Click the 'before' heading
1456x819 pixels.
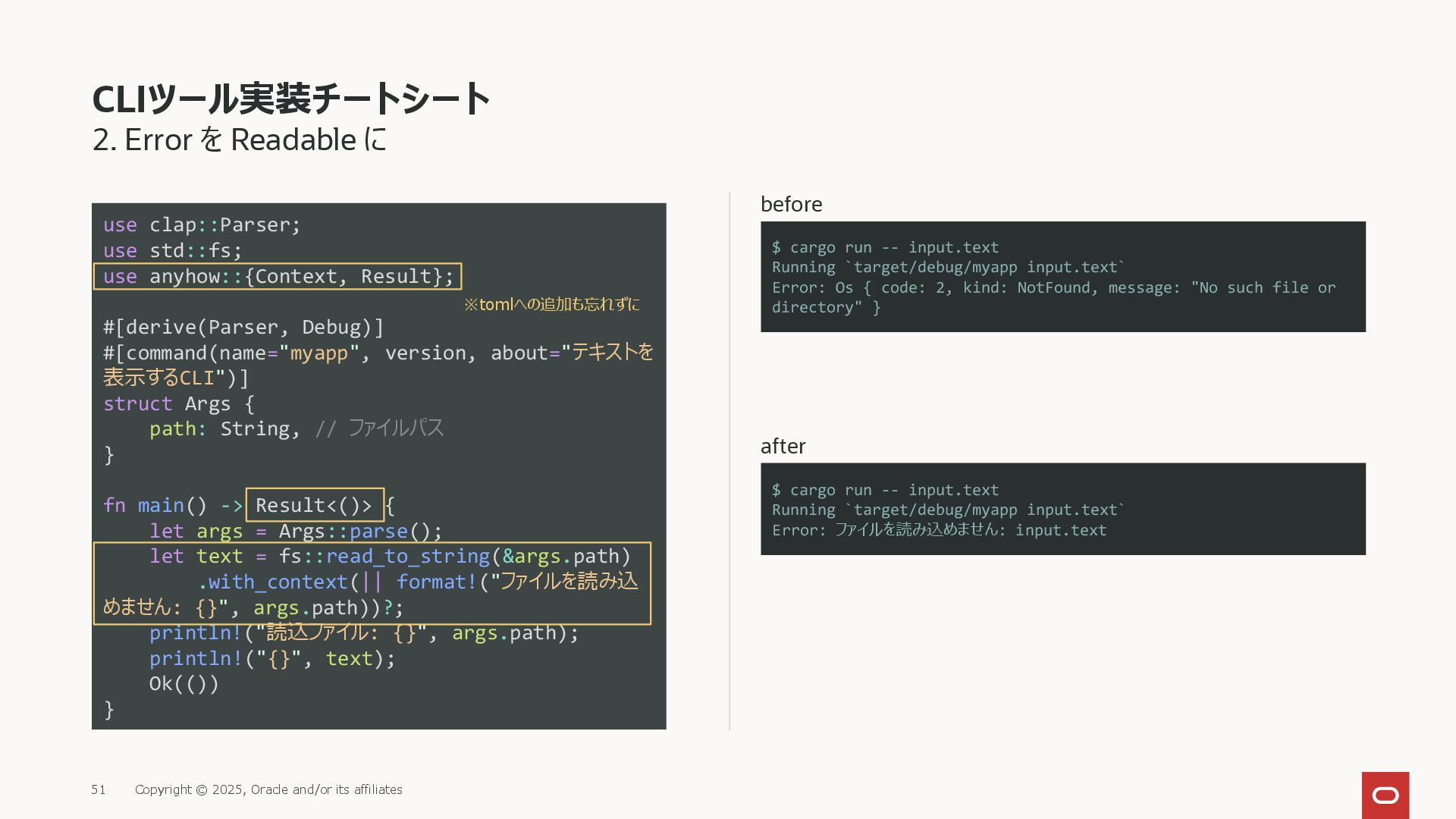791,205
